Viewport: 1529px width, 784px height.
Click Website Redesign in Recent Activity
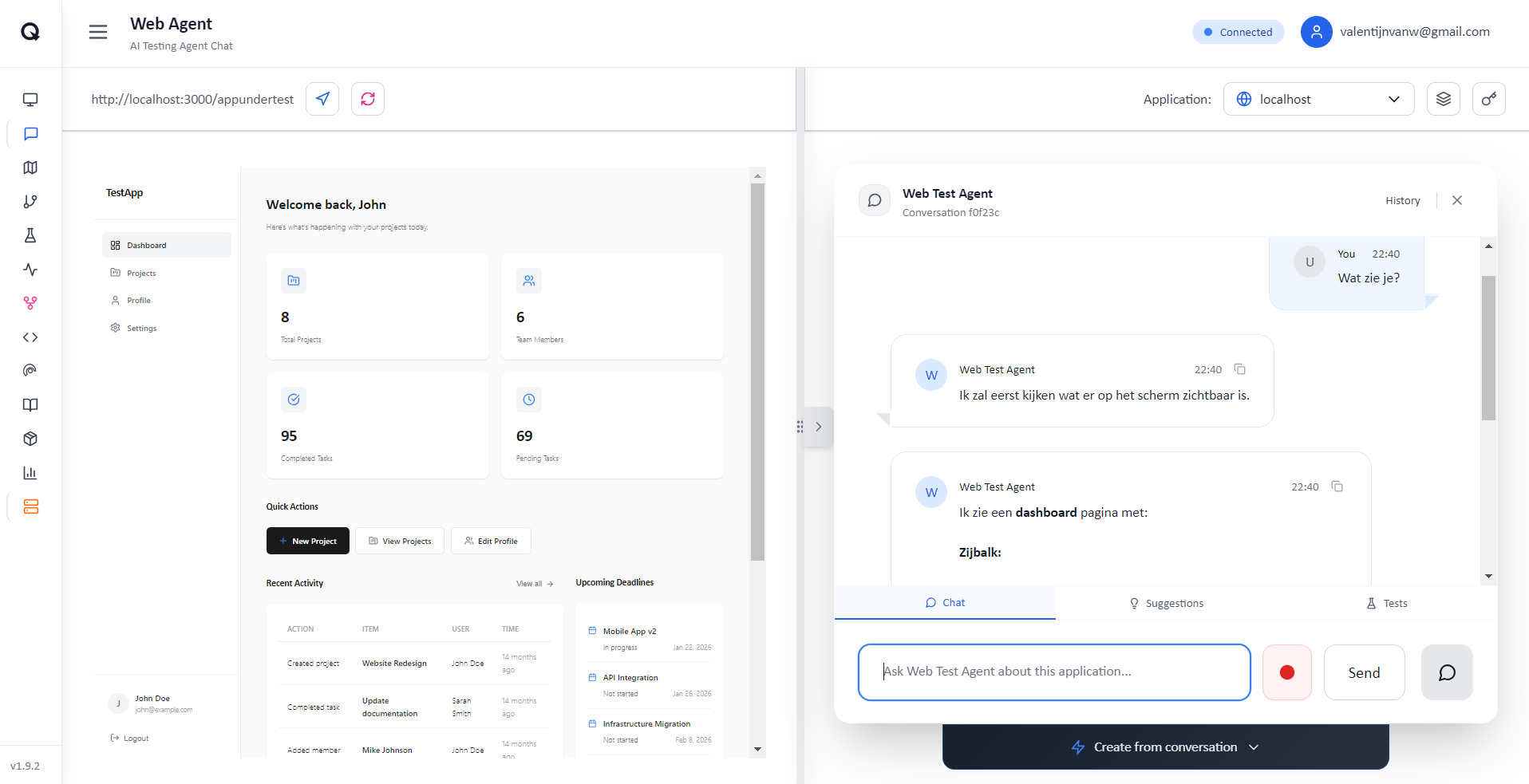(x=394, y=664)
